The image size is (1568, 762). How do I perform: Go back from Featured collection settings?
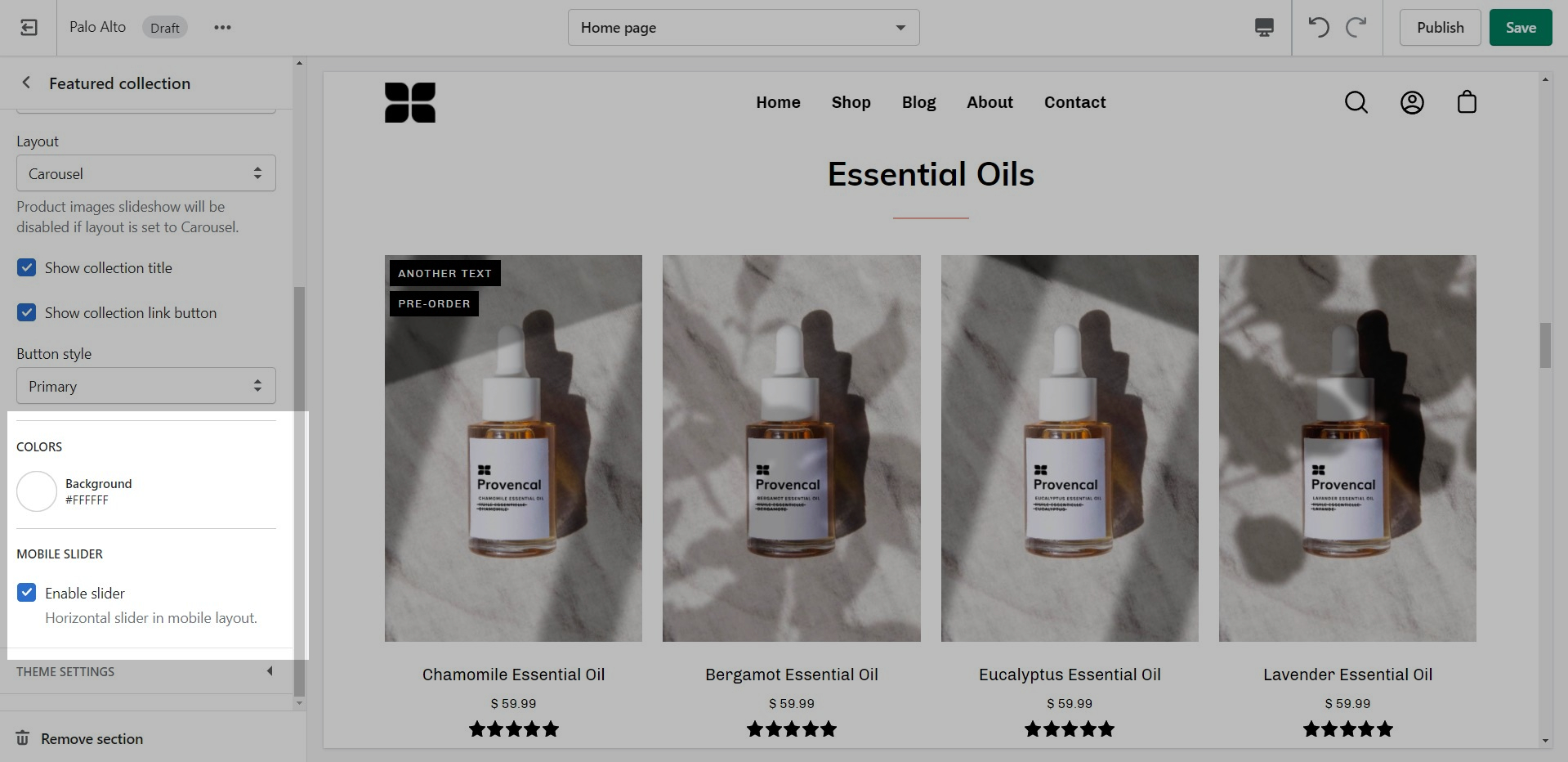coord(26,83)
